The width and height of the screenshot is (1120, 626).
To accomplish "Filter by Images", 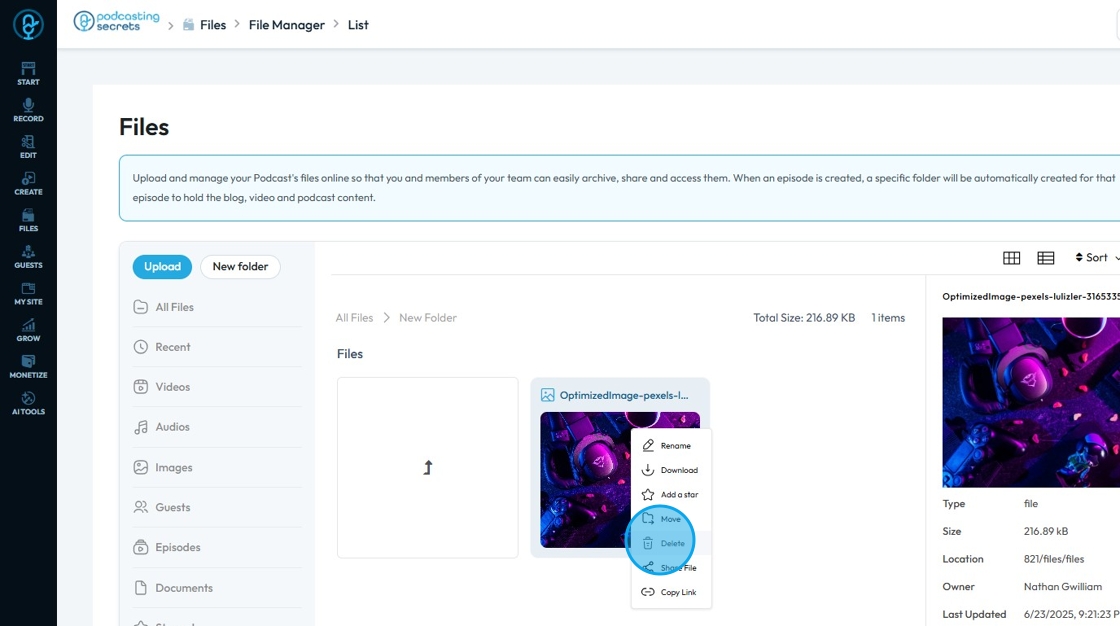I will [217, 467].
